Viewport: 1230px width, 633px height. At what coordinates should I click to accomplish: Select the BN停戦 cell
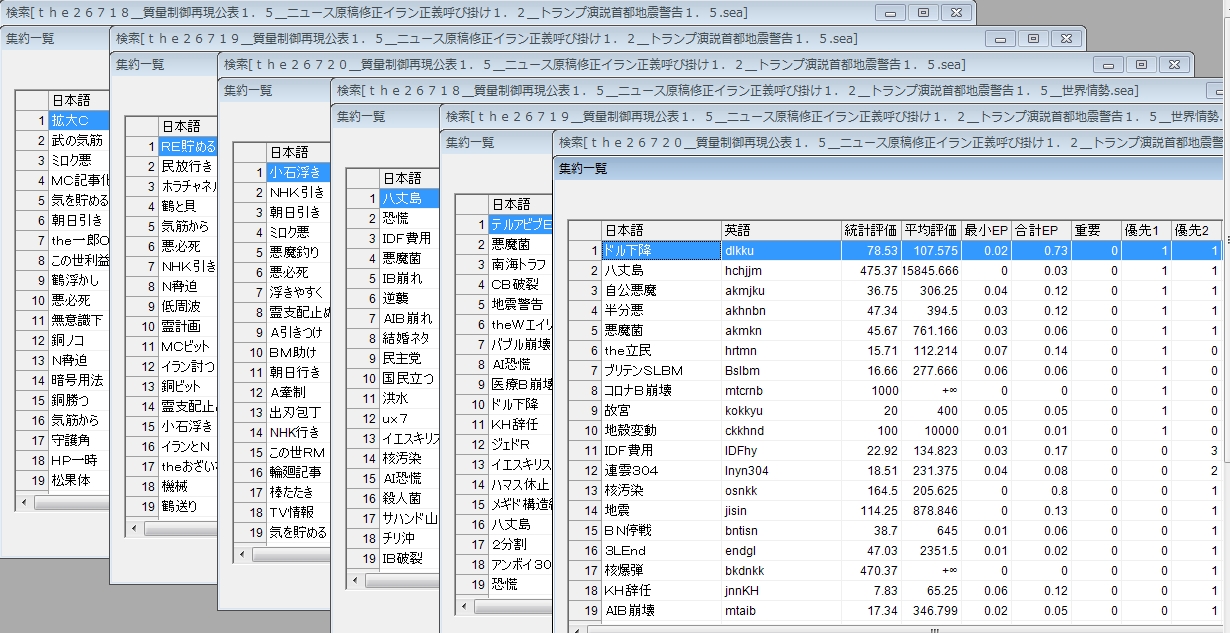[660, 530]
